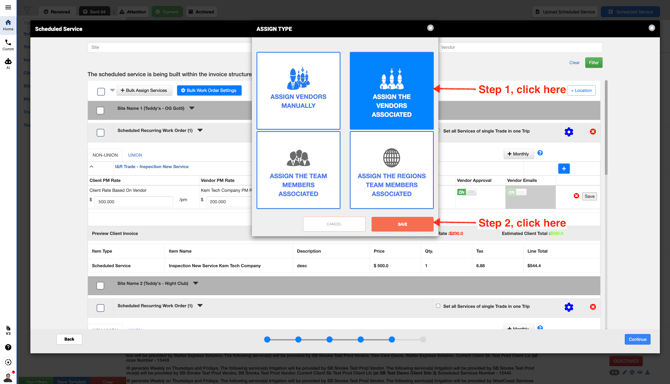The height and width of the screenshot is (384, 670).
Task: Open gear settings for Site 2 work order
Action: tap(569, 307)
